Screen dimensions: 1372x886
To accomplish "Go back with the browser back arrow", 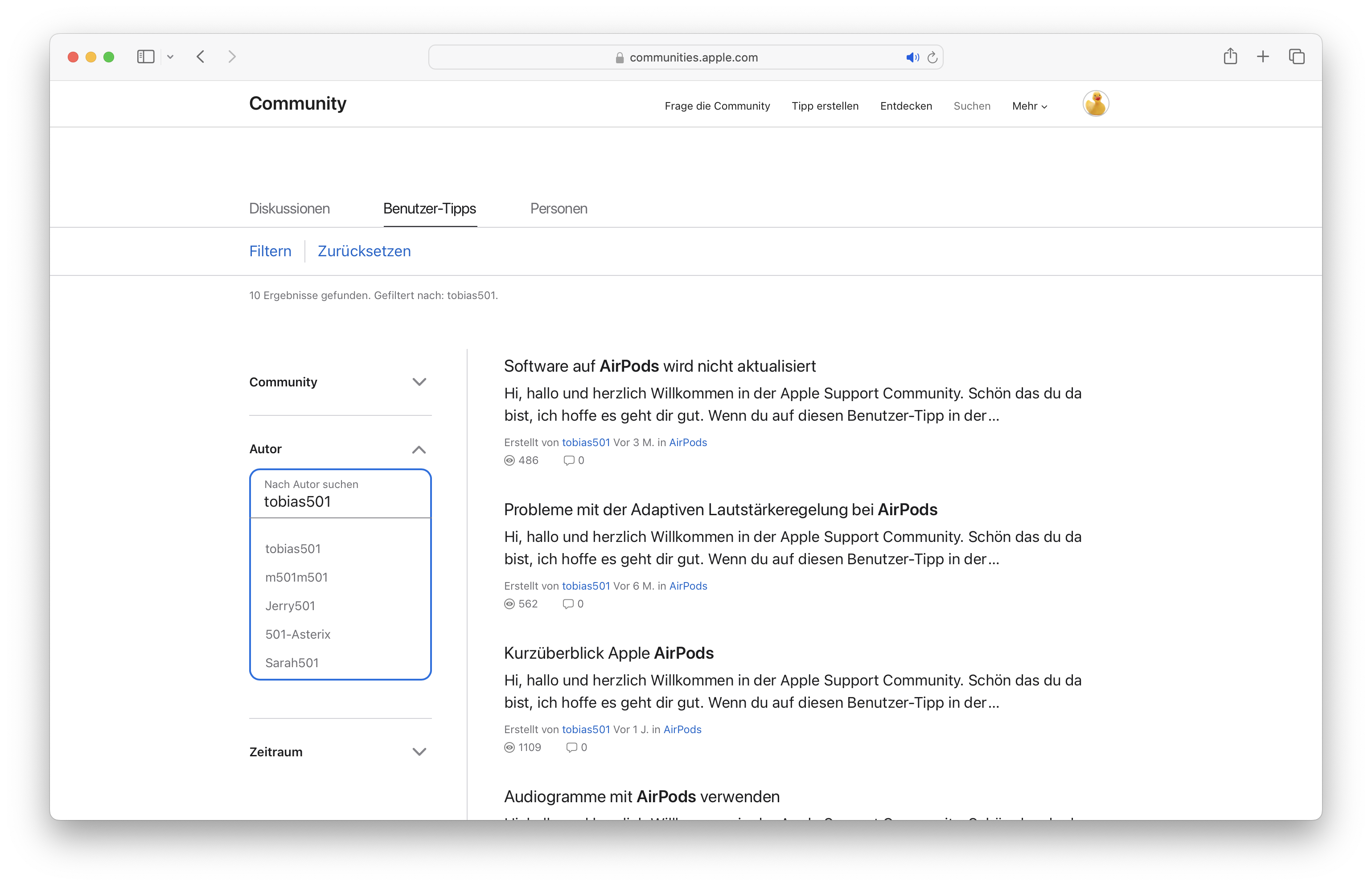I will point(201,57).
